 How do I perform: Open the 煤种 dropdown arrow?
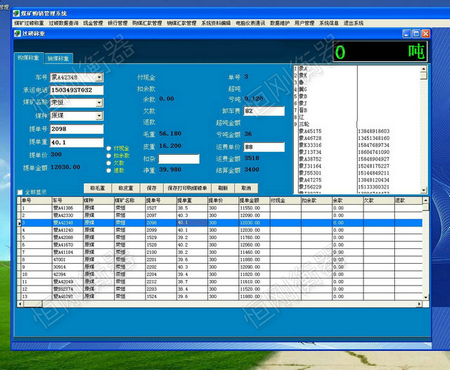point(99,116)
